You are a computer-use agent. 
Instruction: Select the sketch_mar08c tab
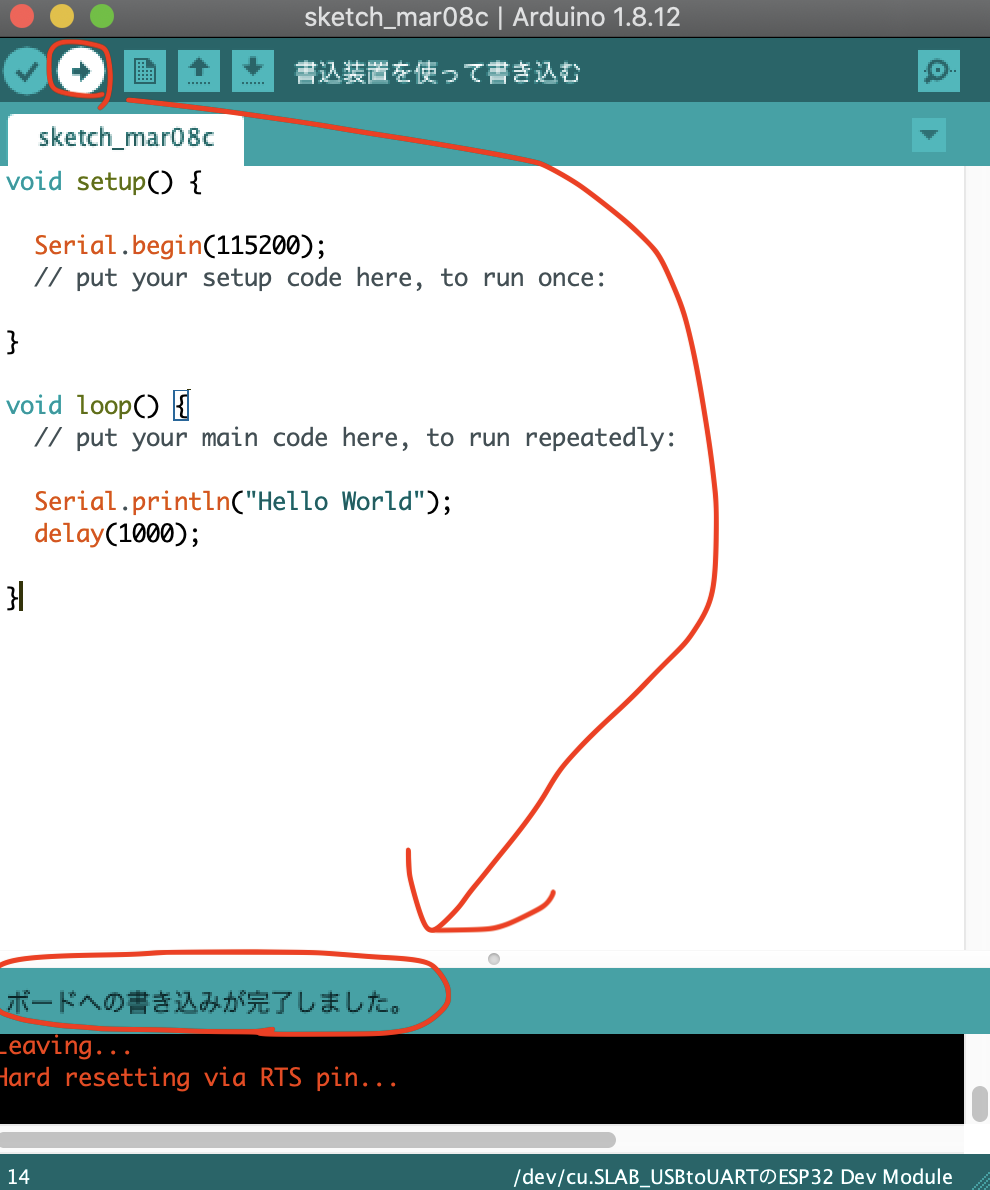pos(126,138)
